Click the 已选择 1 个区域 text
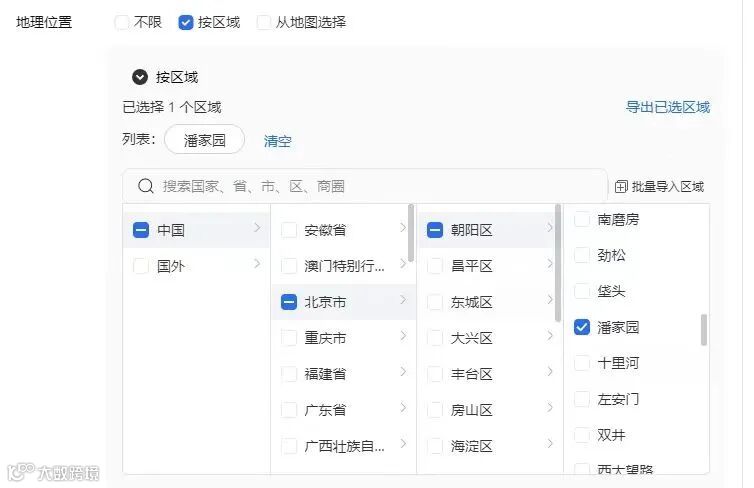The width and height of the screenshot is (754, 488). (172, 107)
